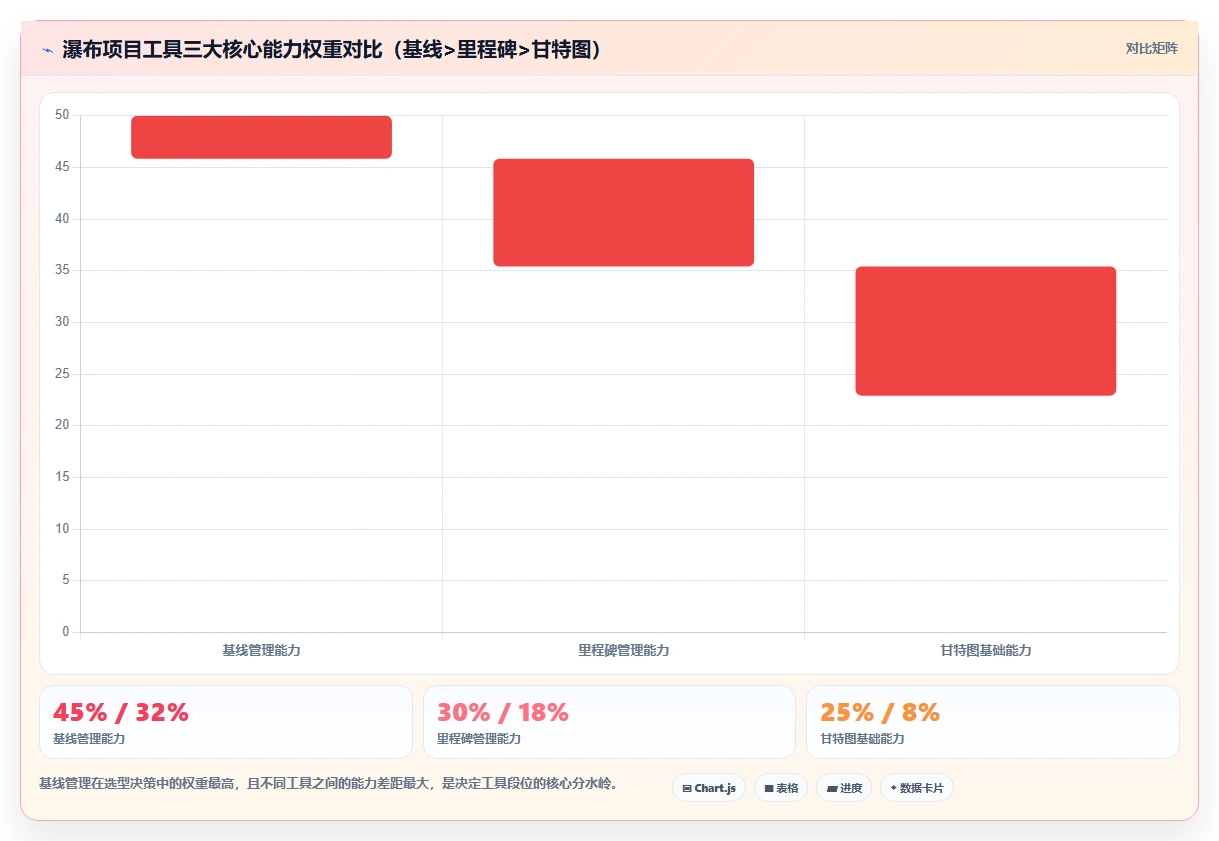
Task: Click the red bar for 里程碑管理能力
Action: (x=623, y=212)
